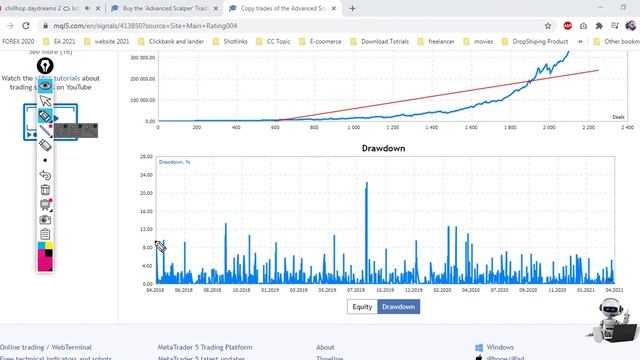Bookmark this page with the star icon
This screenshot has height=360, width=640.
548,26
